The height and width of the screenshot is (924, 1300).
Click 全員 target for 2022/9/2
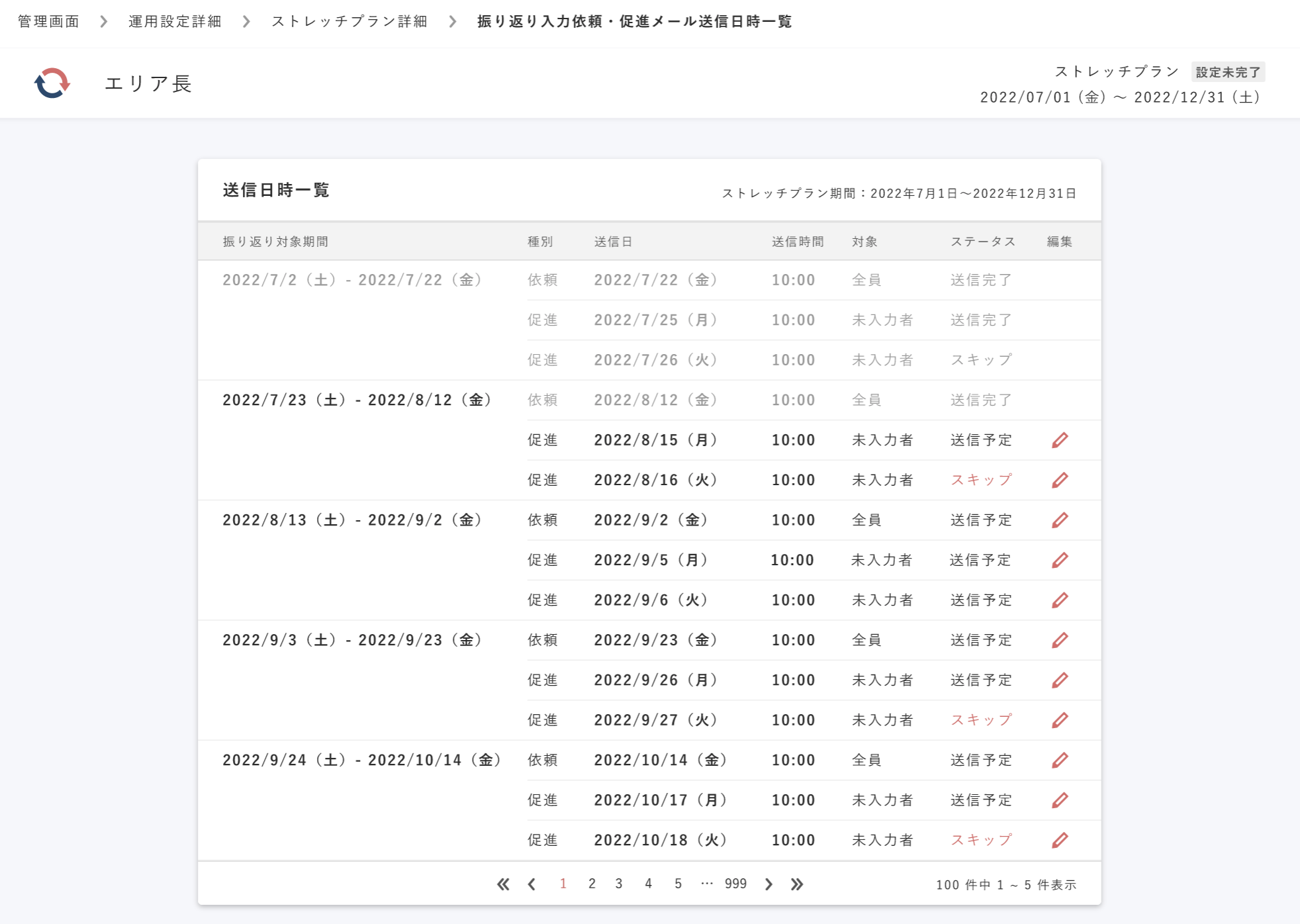pos(866,520)
